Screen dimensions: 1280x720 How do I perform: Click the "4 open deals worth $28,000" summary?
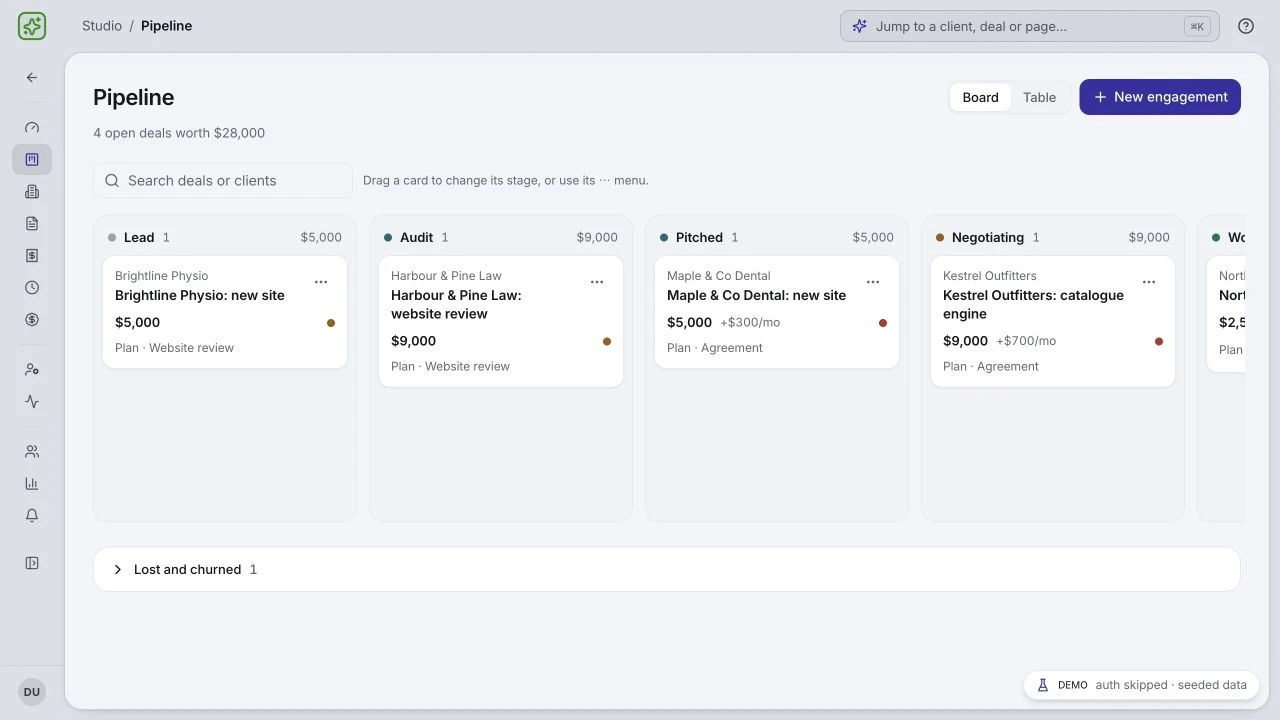179,133
